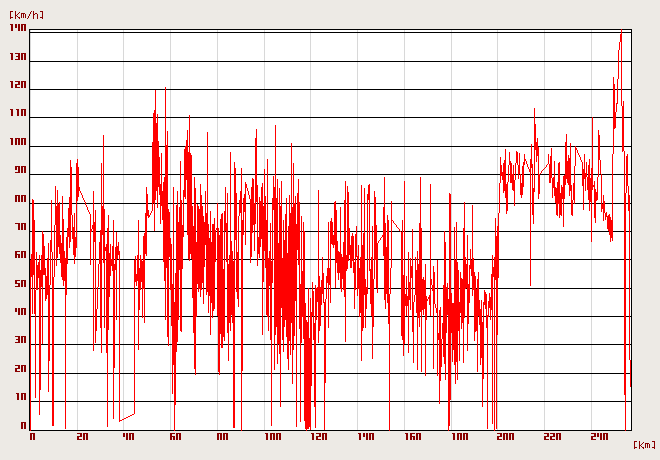This screenshot has height=460, width=660.
Task: Click the 90 label on speed axis
Action: point(19,171)
